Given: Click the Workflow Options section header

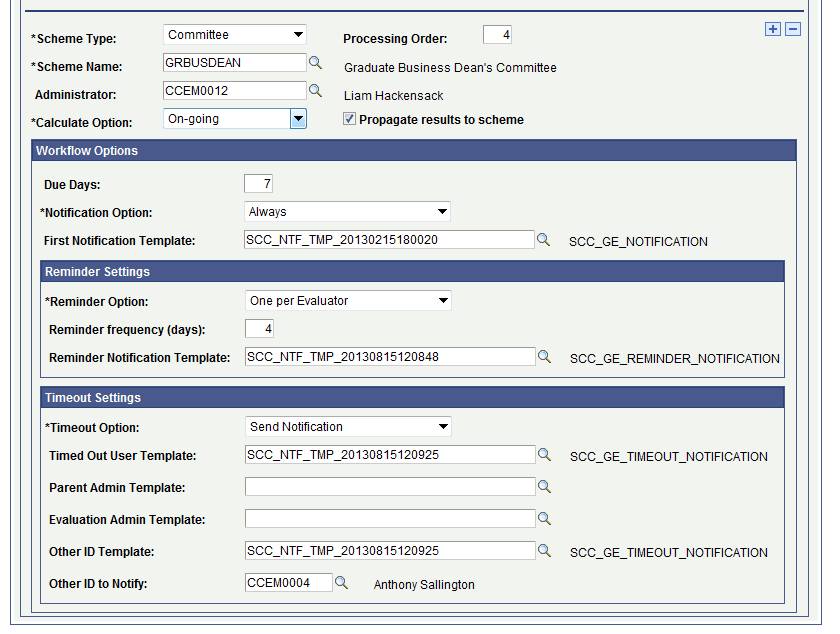Looking at the screenshot, I should tap(414, 151).
